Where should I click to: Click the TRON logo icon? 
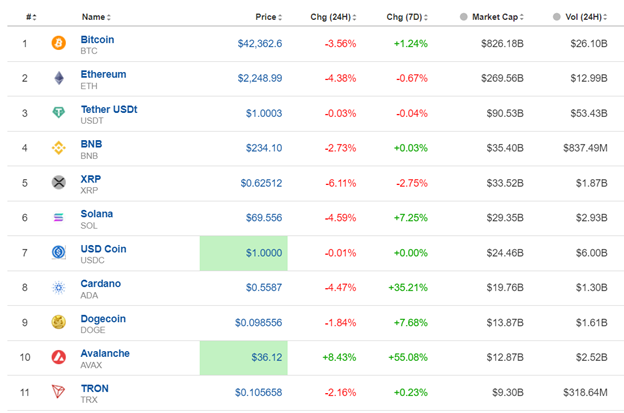tap(58, 392)
